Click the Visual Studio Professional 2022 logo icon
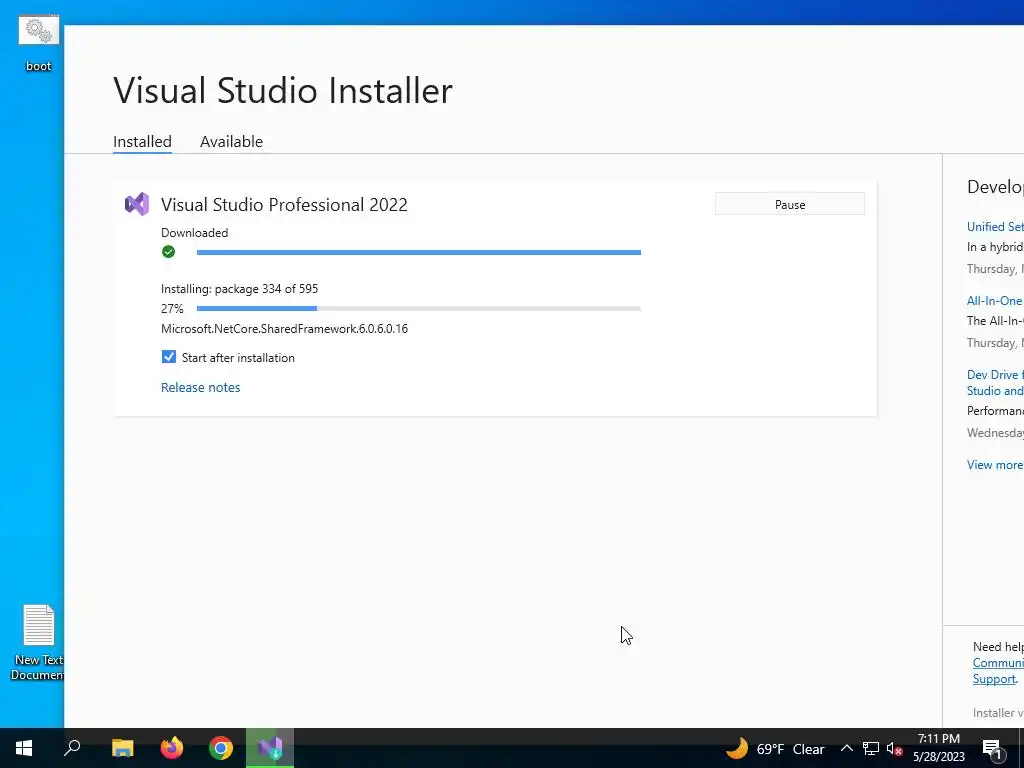This screenshot has width=1024, height=768. tap(137, 204)
